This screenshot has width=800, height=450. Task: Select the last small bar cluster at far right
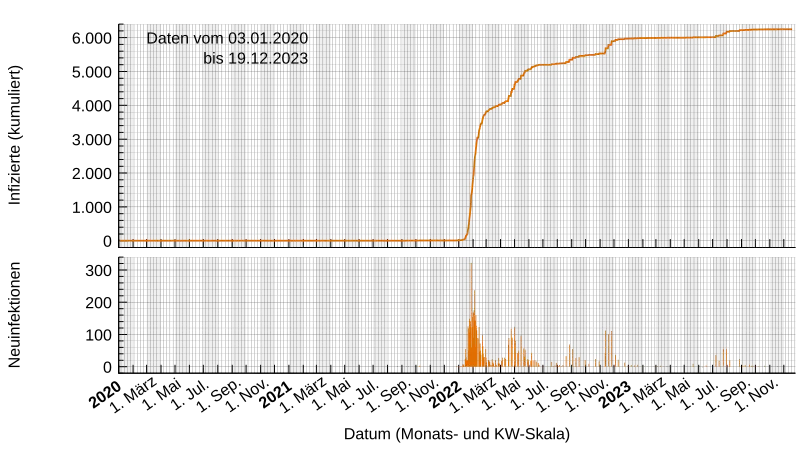[x=723, y=358]
